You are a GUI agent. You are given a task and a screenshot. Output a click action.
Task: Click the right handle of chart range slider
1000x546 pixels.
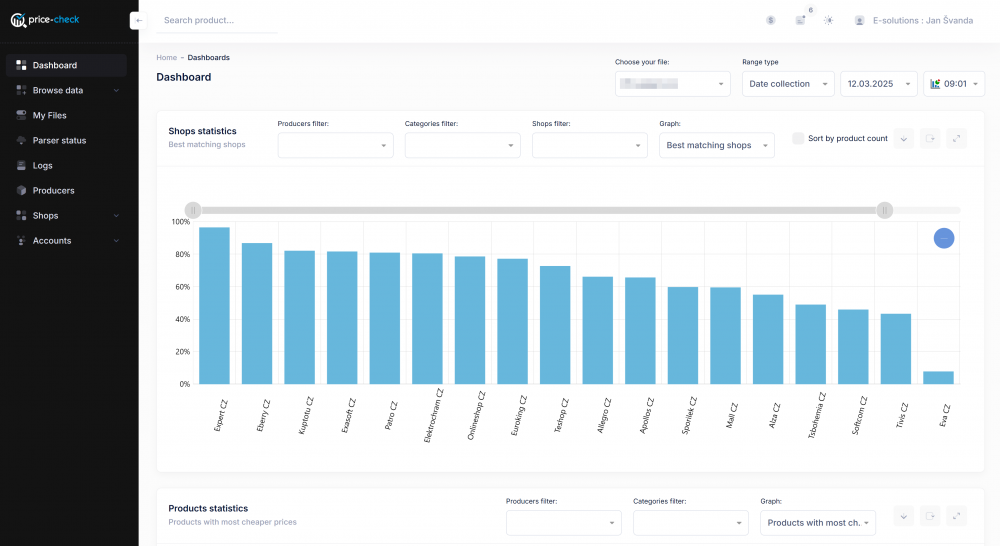click(885, 210)
